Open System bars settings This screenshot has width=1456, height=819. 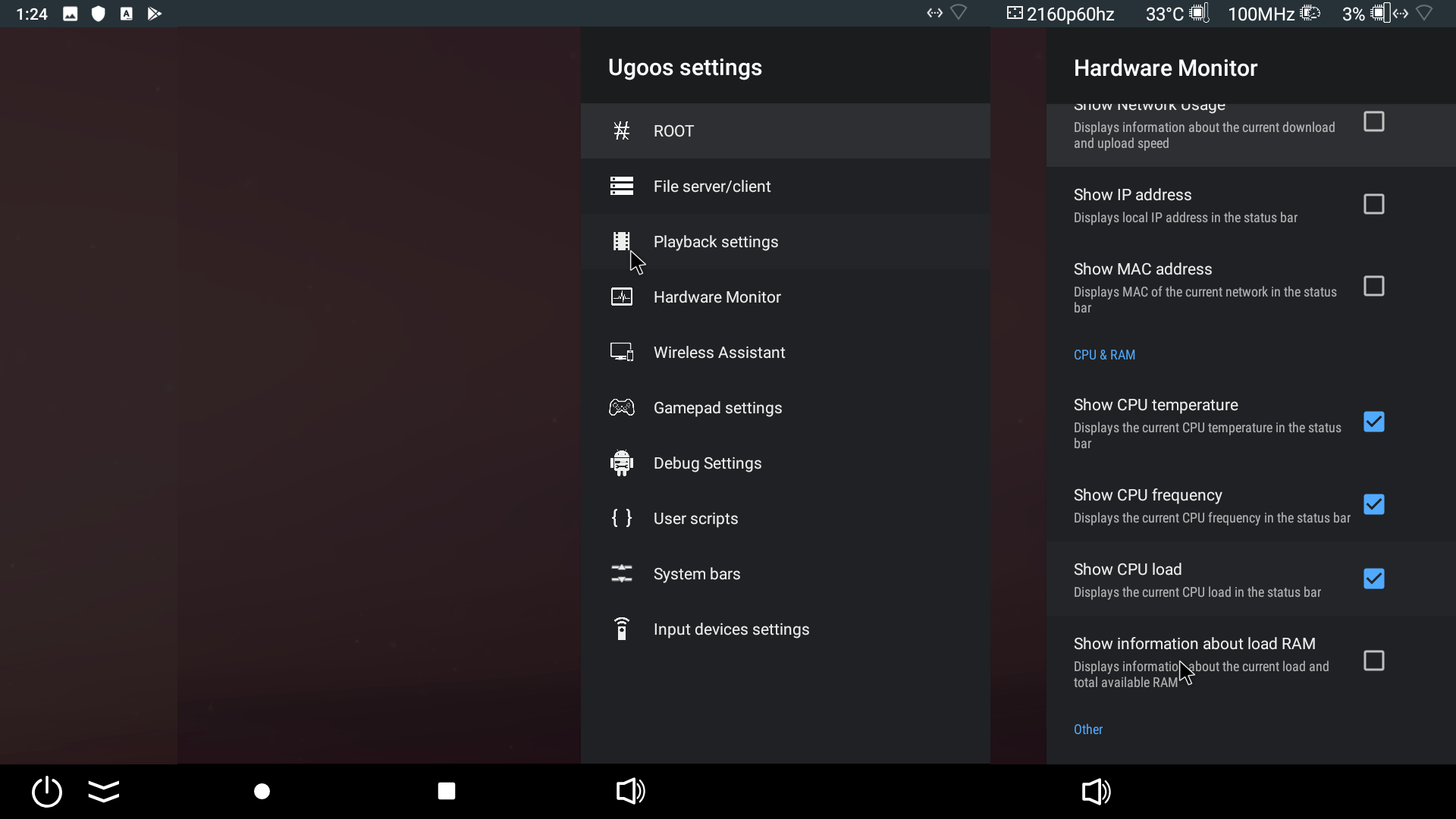point(785,573)
